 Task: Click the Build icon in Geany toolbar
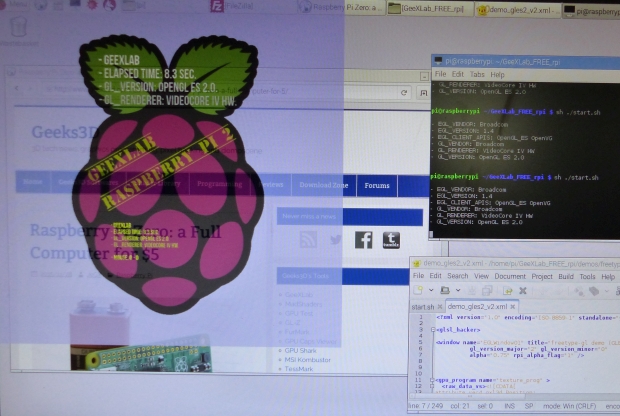594,291
